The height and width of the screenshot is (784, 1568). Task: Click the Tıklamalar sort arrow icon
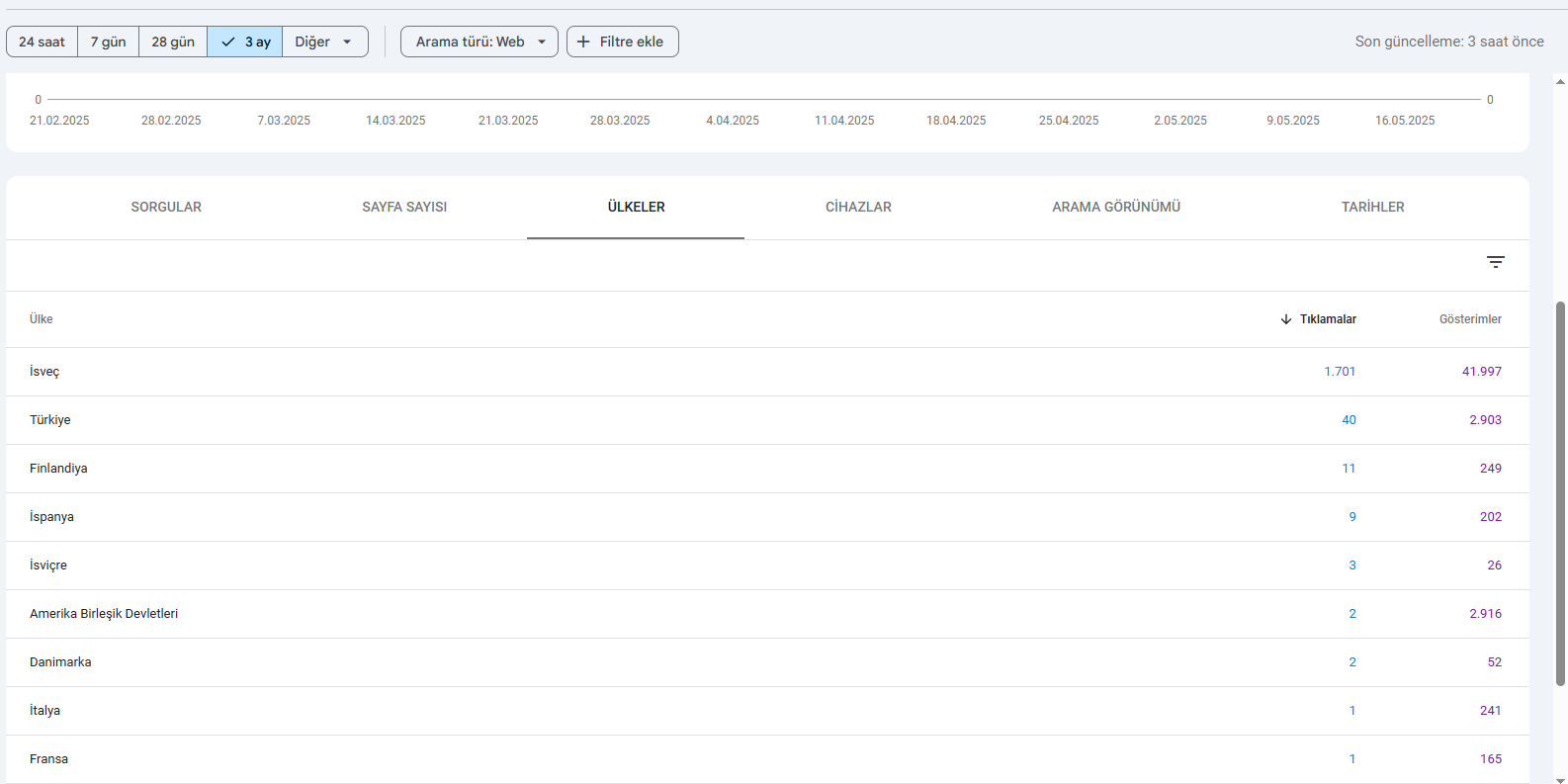click(1286, 319)
